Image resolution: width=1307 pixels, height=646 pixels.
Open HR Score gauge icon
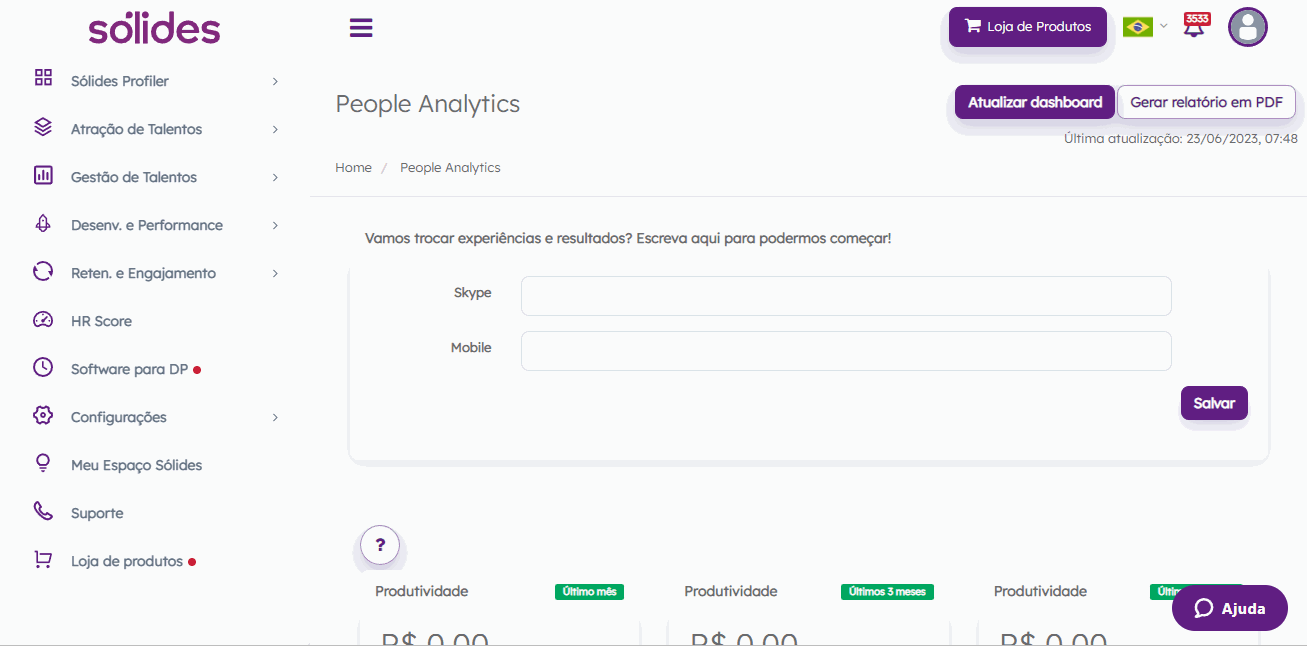click(43, 321)
